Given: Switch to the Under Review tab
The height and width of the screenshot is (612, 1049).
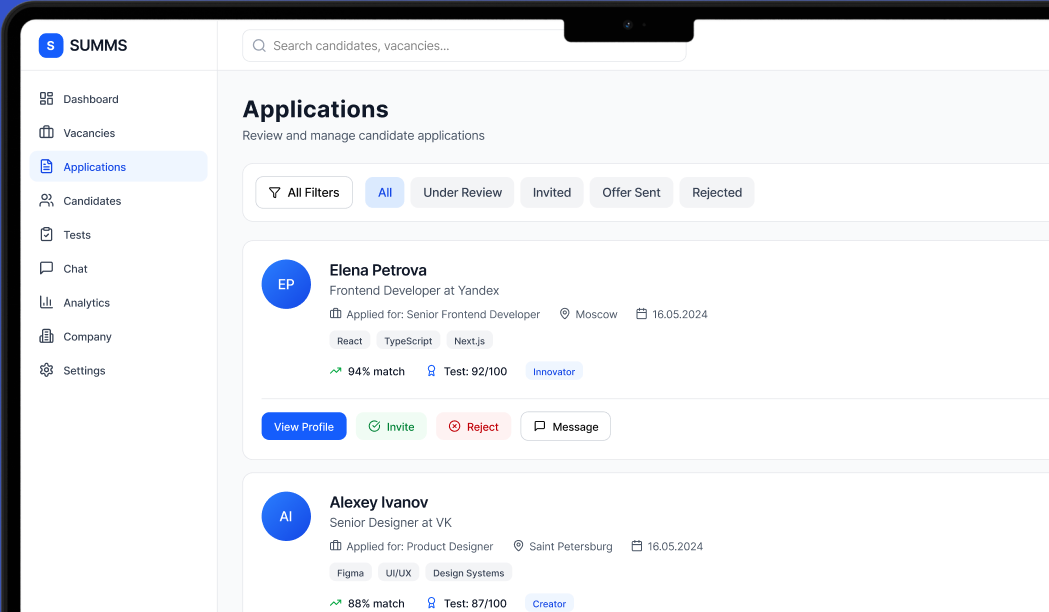Looking at the screenshot, I should [x=462, y=193].
